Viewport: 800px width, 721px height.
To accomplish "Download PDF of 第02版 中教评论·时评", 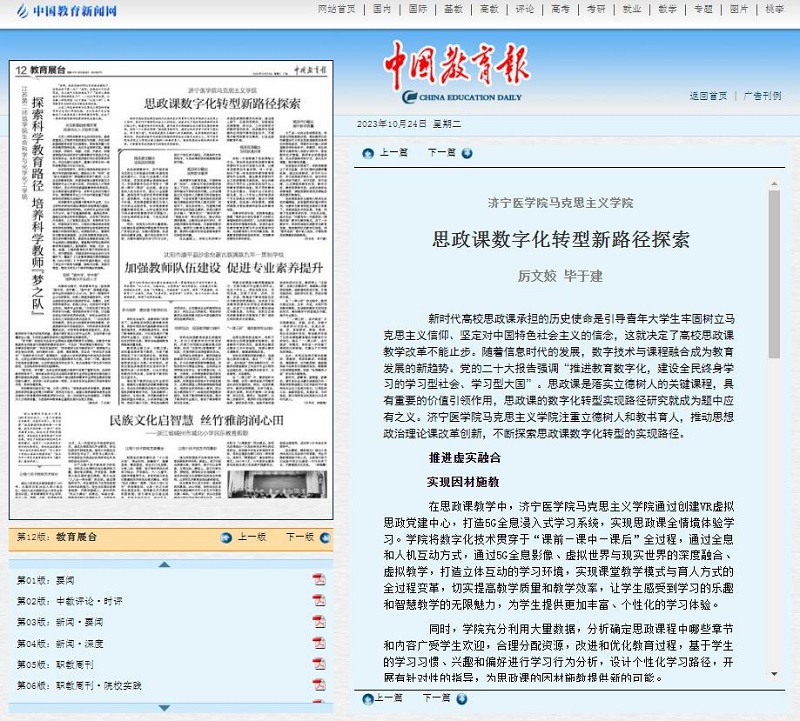I will pyautogui.click(x=319, y=600).
